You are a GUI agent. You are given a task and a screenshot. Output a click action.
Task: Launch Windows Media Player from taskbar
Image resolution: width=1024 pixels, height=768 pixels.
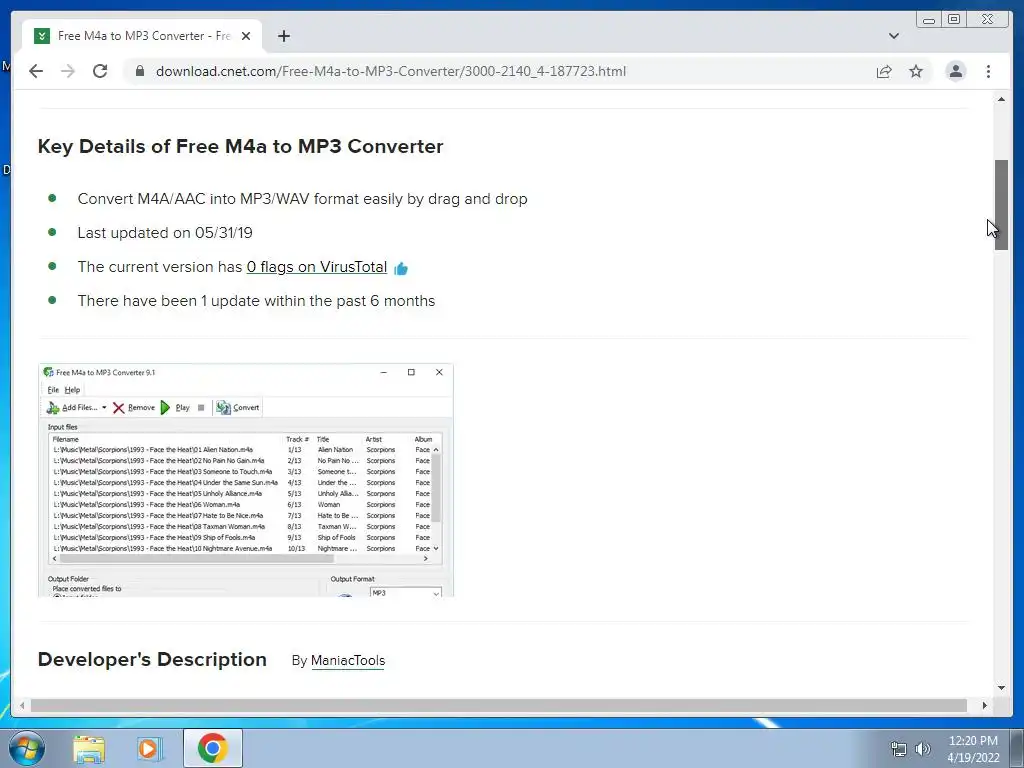click(x=150, y=748)
